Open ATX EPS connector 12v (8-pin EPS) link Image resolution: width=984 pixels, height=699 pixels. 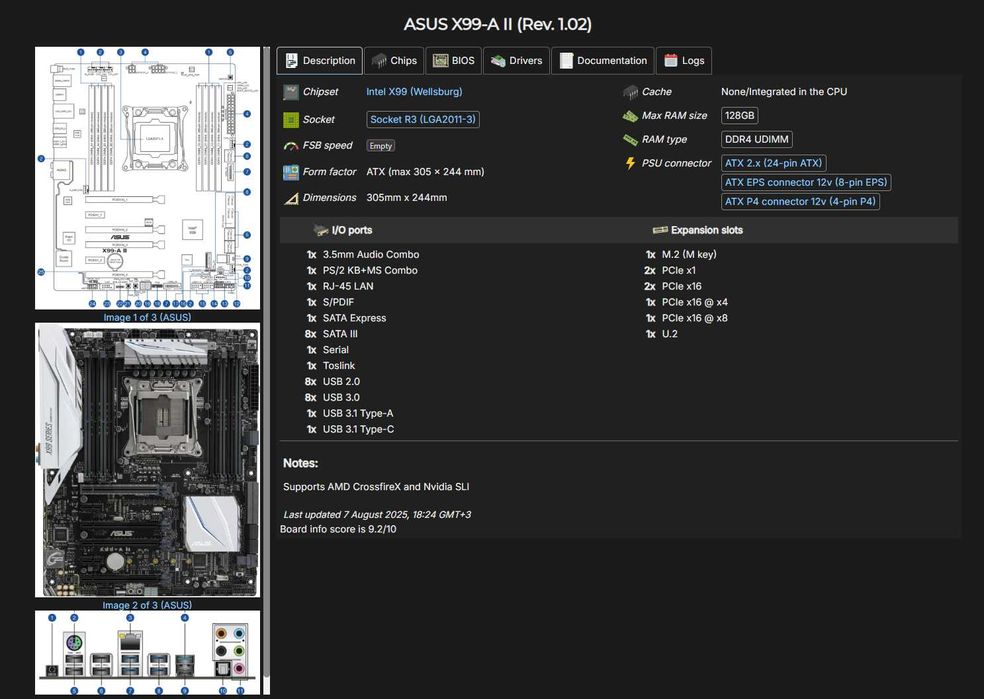tap(806, 183)
